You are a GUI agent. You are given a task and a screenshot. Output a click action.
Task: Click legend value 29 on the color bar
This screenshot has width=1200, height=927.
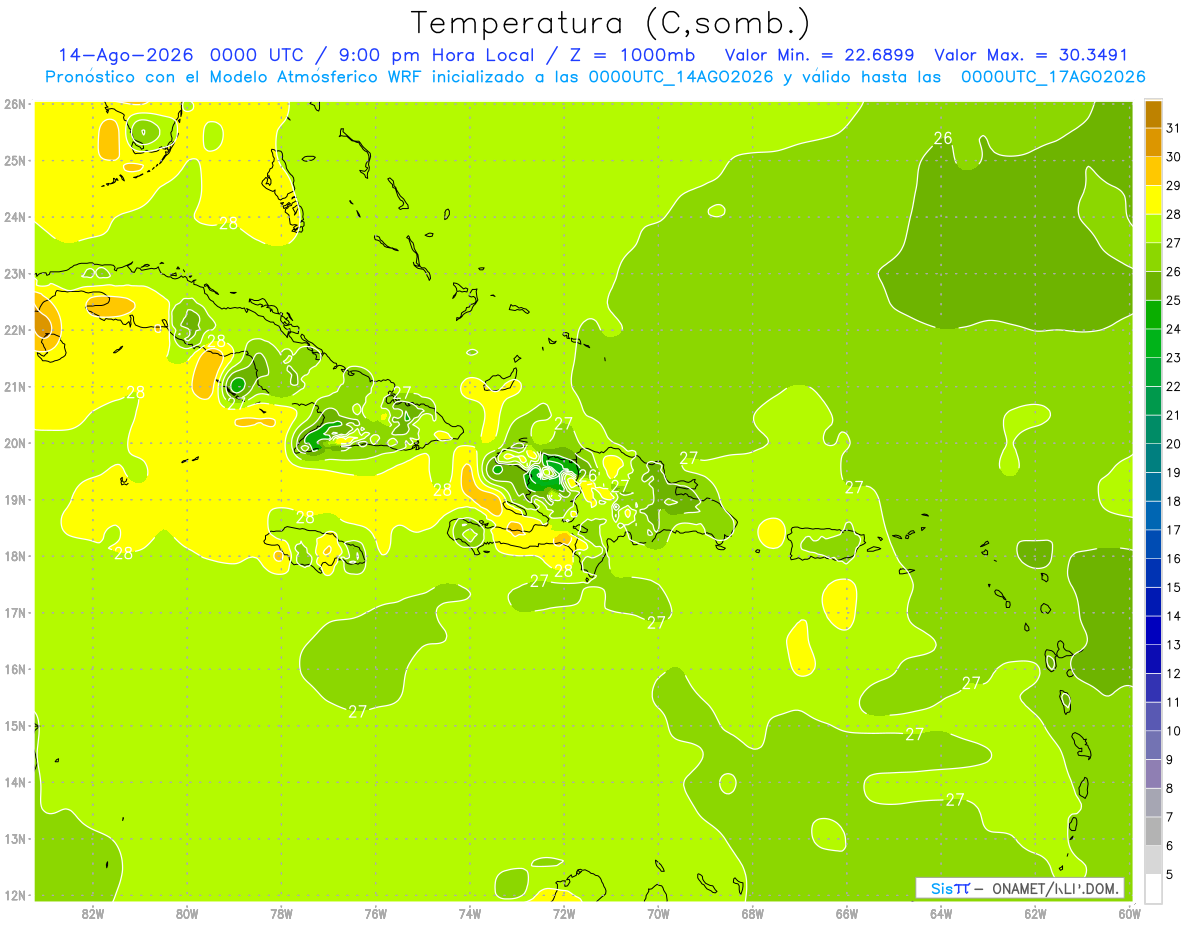pos(1174,186)
